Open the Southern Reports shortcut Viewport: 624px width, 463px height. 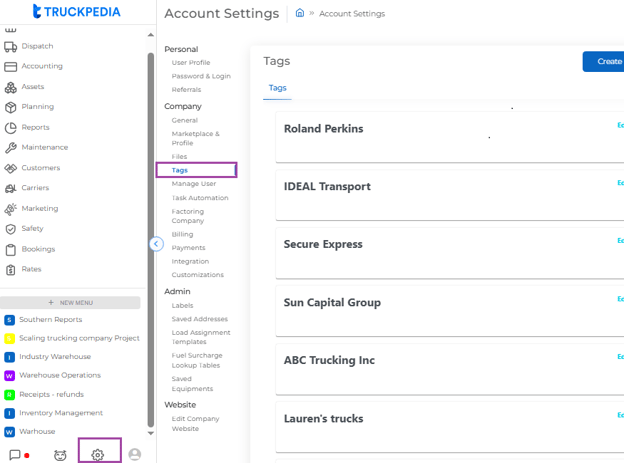pyautogui.click(x=50, y=320)
